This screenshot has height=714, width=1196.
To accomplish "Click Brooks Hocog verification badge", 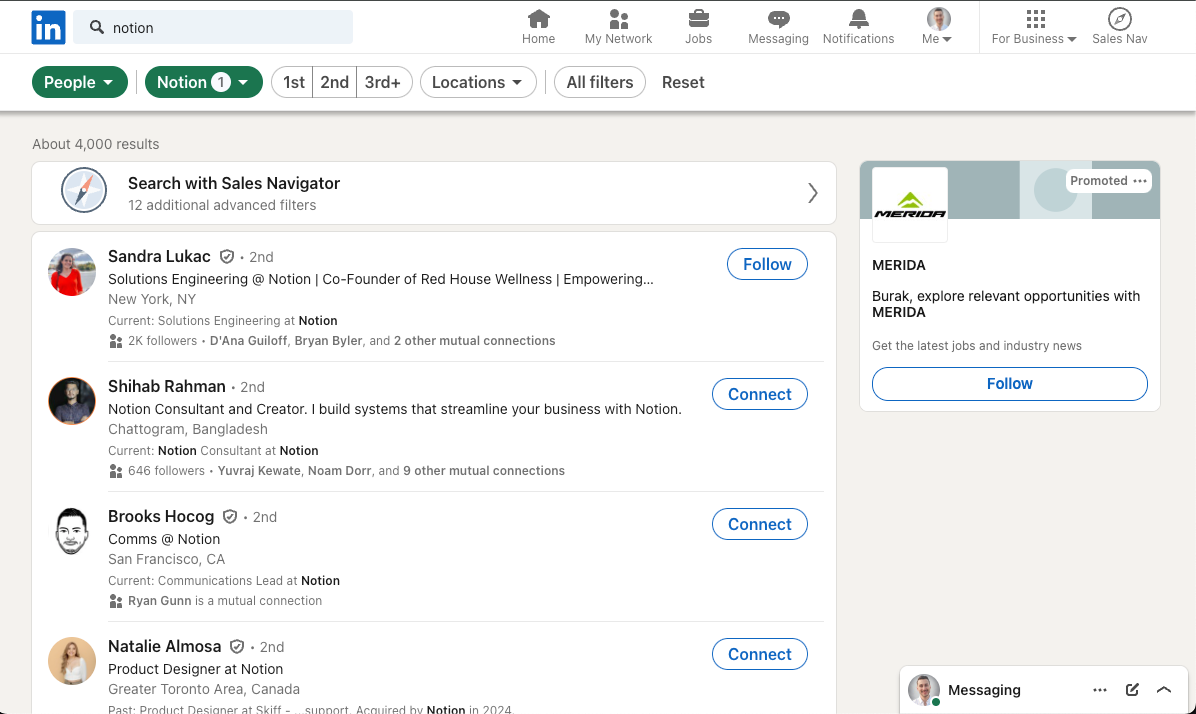I will tap(230, 516).
